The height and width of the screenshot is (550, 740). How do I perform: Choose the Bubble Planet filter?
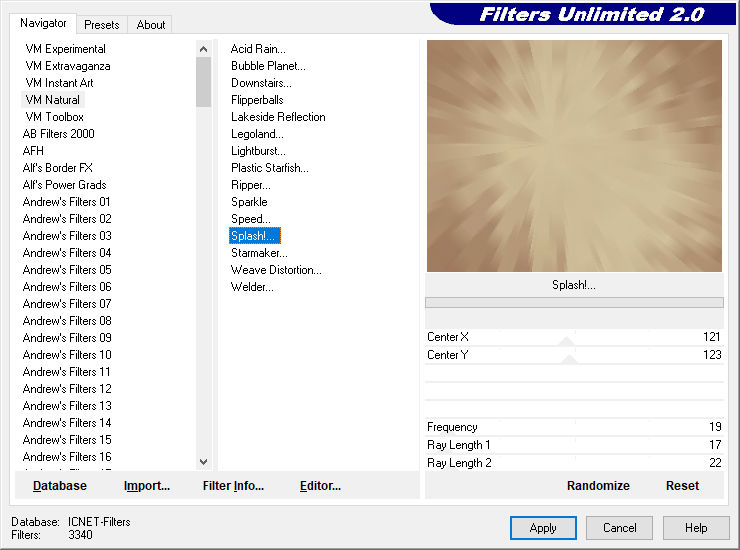(x=268, y=66)
